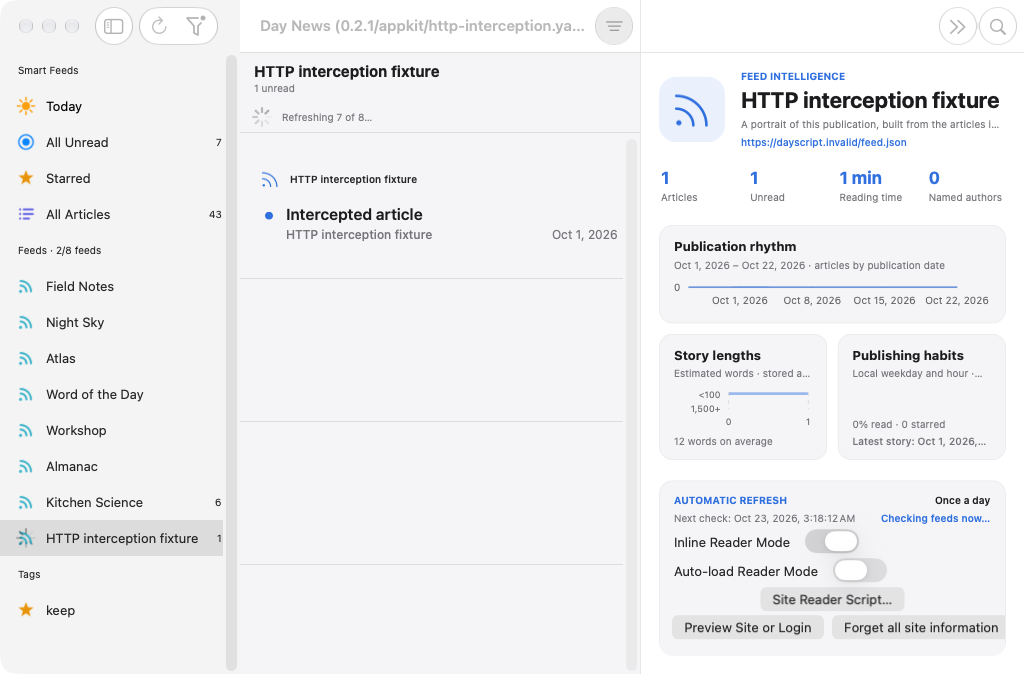
Task: Click the Smart Feeds section header
Action: (48, 71)
